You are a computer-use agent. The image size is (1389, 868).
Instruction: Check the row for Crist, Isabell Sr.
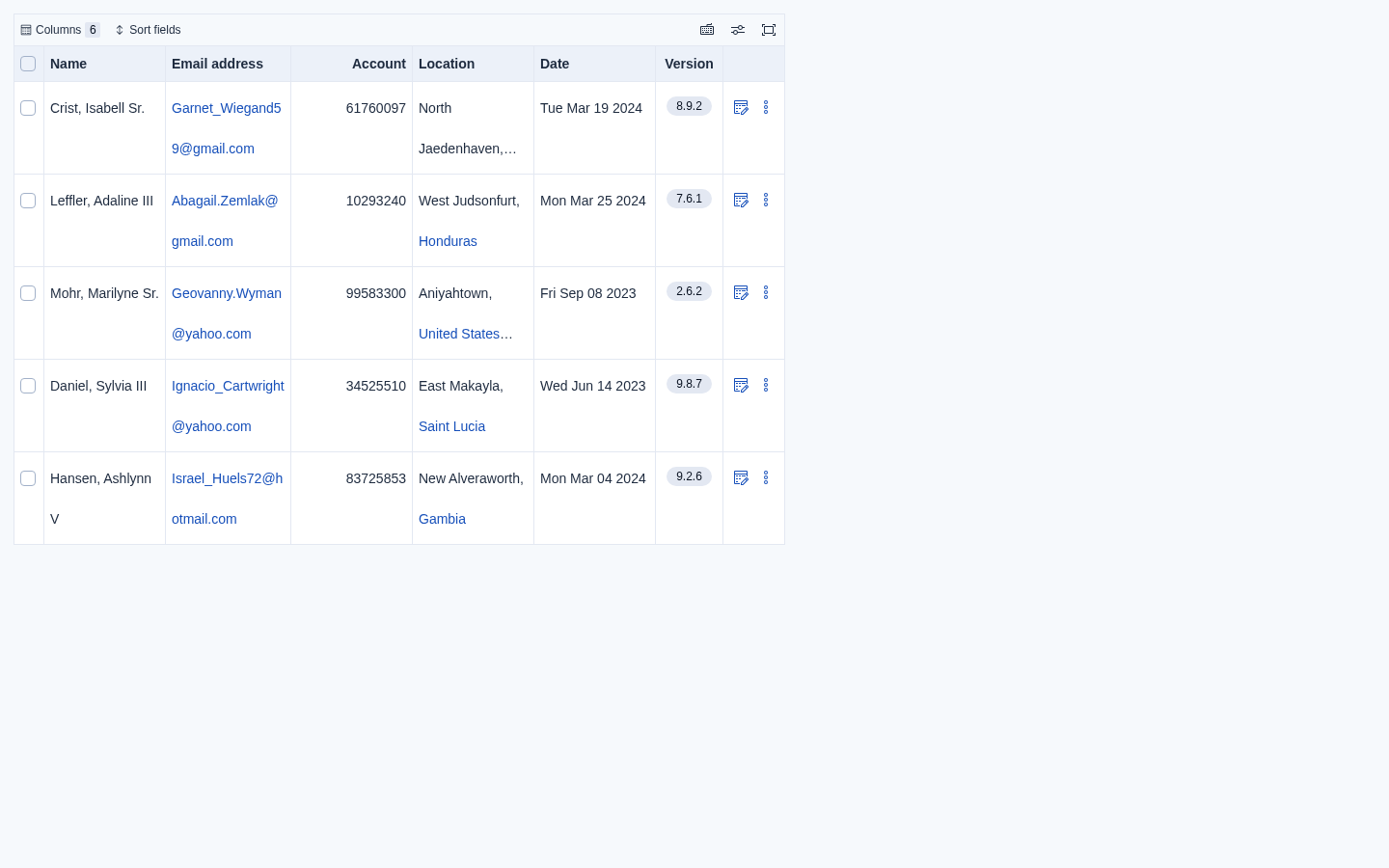coord(28,108)
